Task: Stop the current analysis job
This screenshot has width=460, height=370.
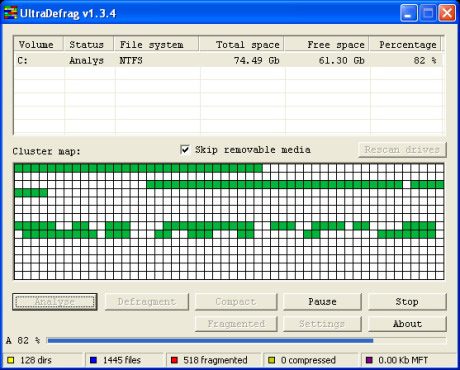Action: click(x=407, y=302)
